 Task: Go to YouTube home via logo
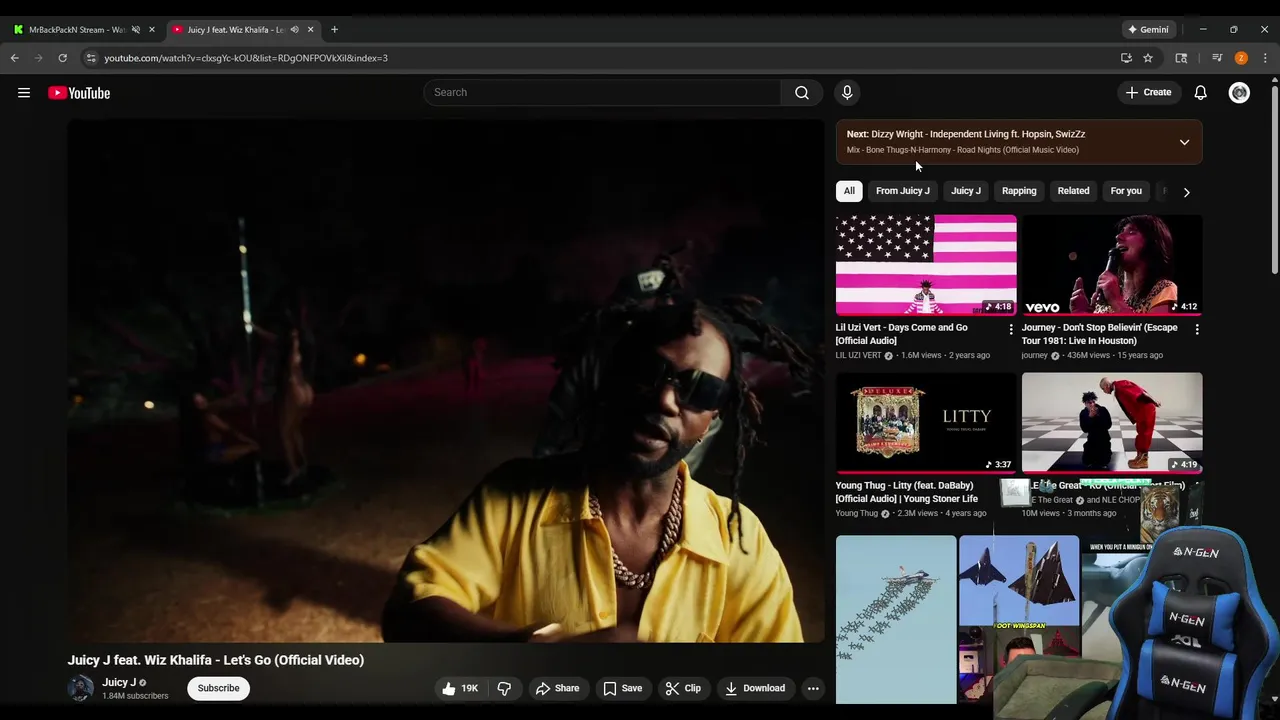[x=79, y=93]
